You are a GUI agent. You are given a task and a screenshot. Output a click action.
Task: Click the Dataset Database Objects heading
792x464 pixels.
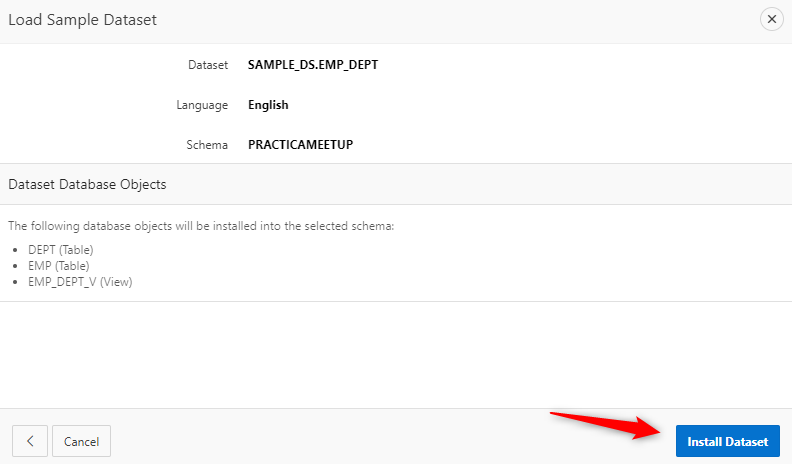tap(87, 185)
